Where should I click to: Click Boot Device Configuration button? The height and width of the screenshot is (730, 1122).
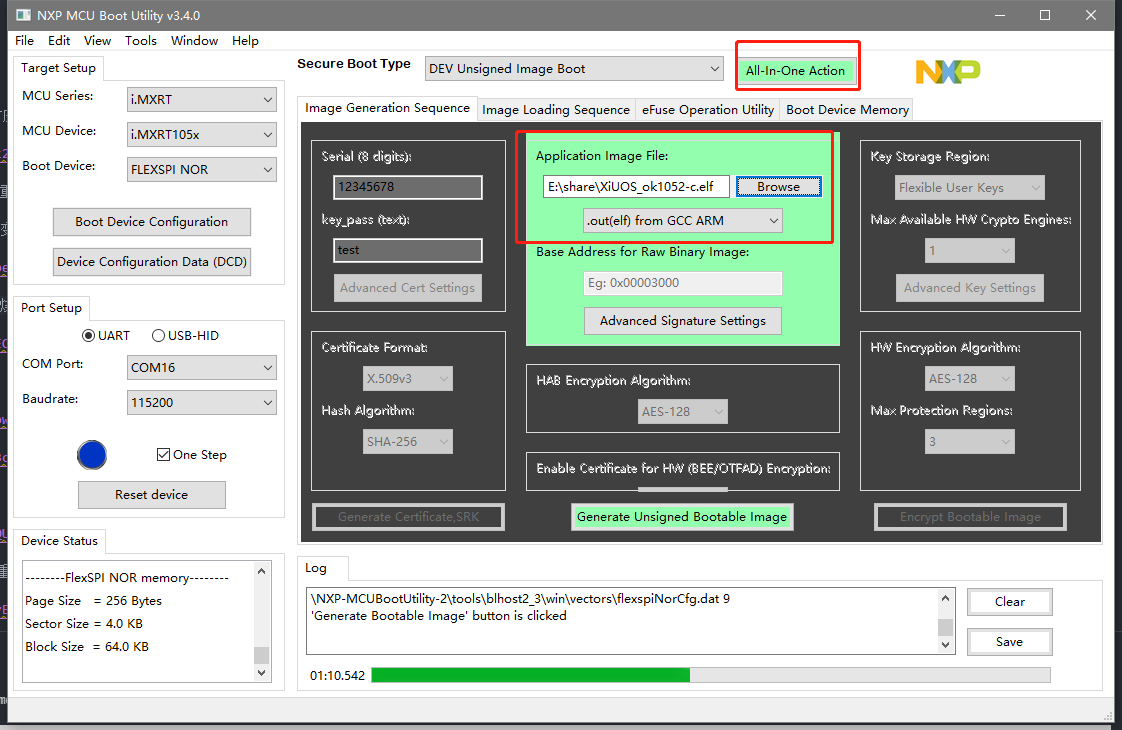[152, 222]
